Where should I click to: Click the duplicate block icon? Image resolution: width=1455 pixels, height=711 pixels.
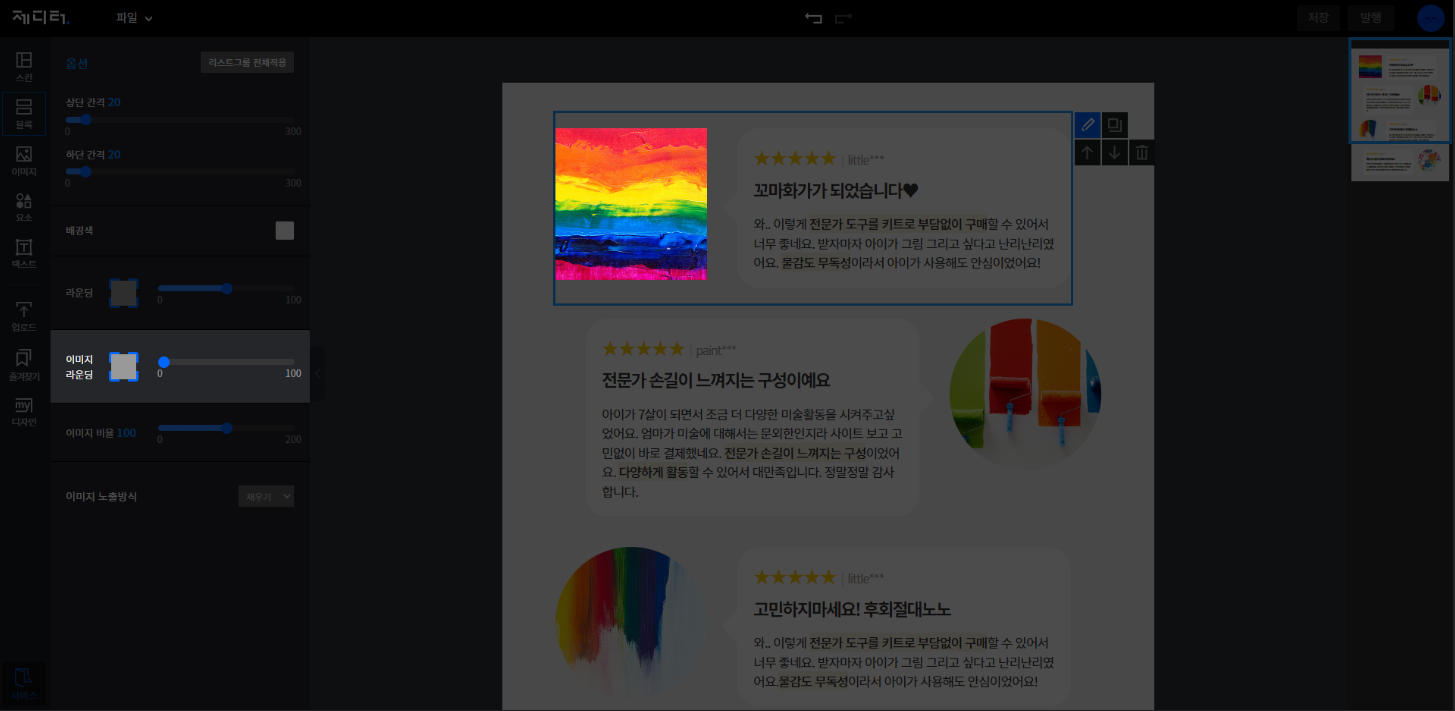click(1114, 125)
